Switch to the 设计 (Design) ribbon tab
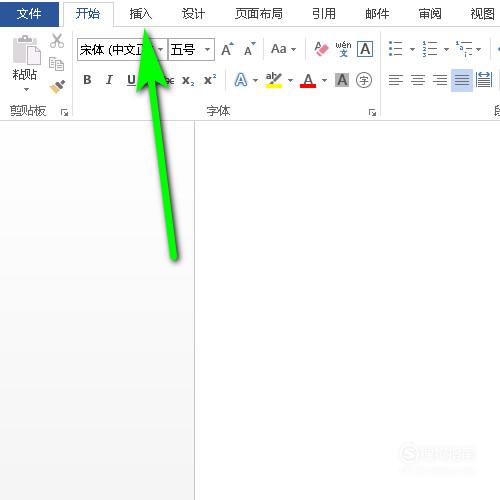 193,14
